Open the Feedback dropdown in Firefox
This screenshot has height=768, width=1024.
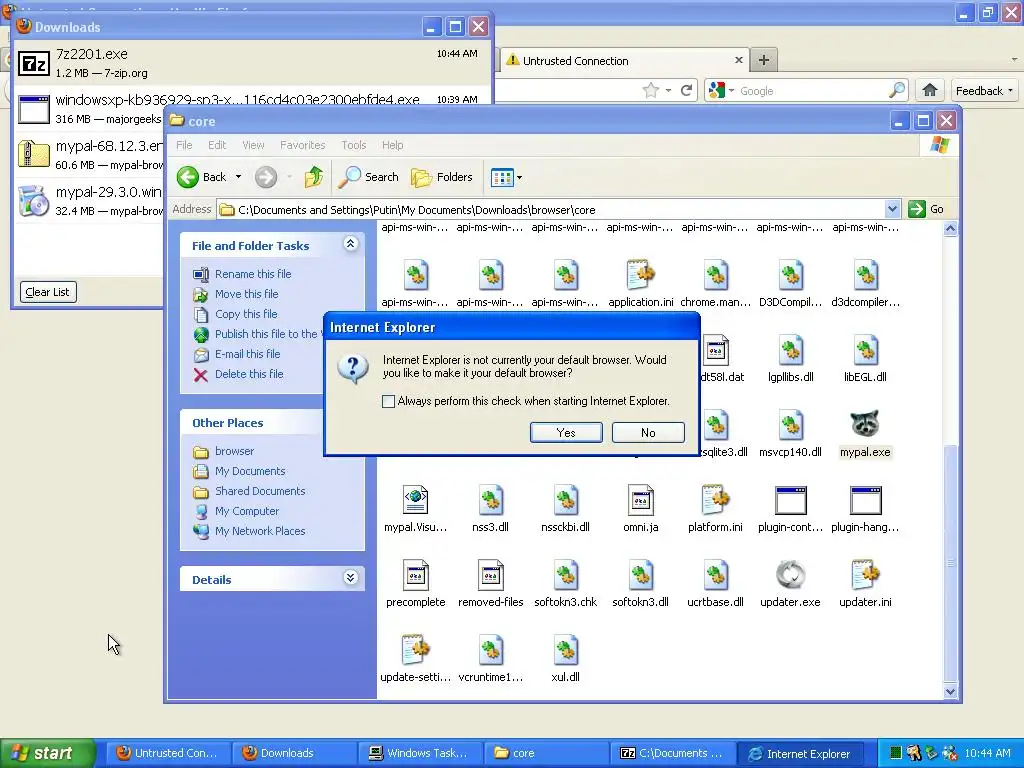pos(984,91)
